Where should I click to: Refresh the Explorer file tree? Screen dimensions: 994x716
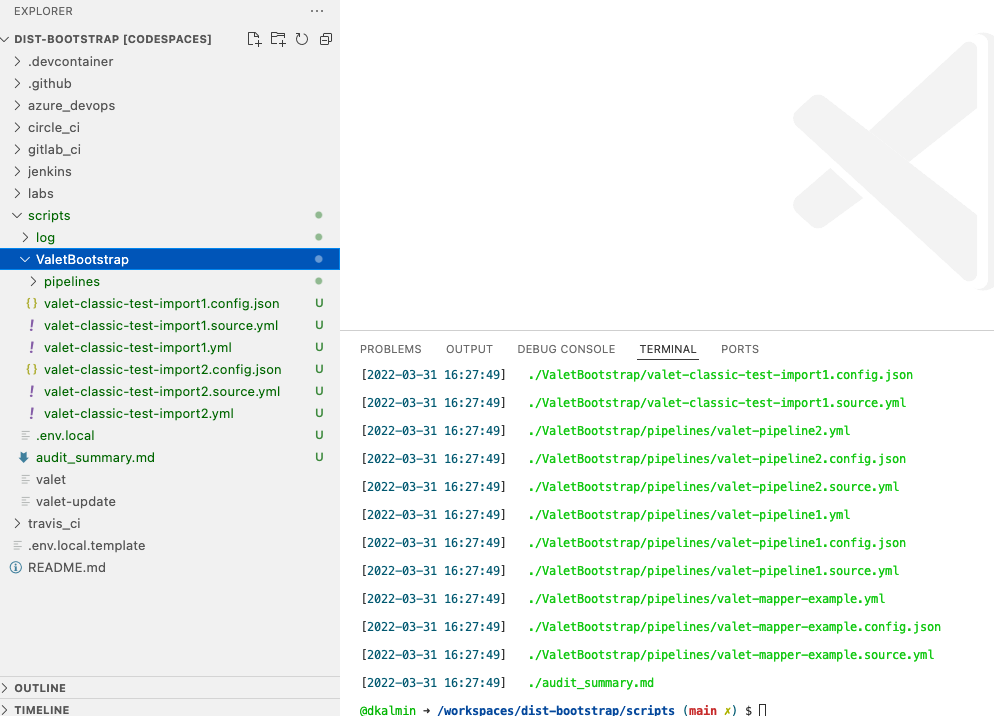(x=302, y=39)
